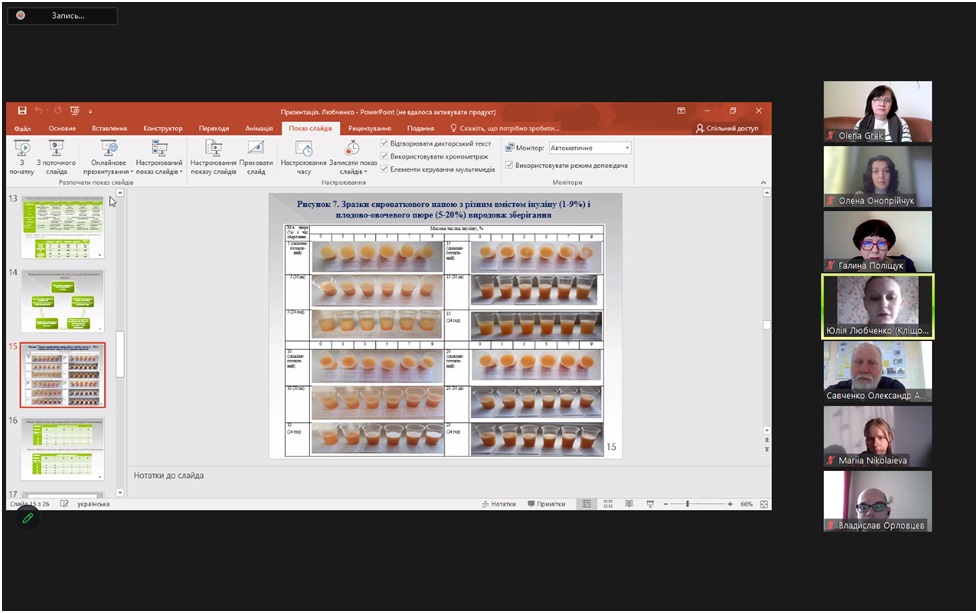Screen dimensions: 978x613
Task: Select slide 15 thumbnail
Action: pos(62,375)
